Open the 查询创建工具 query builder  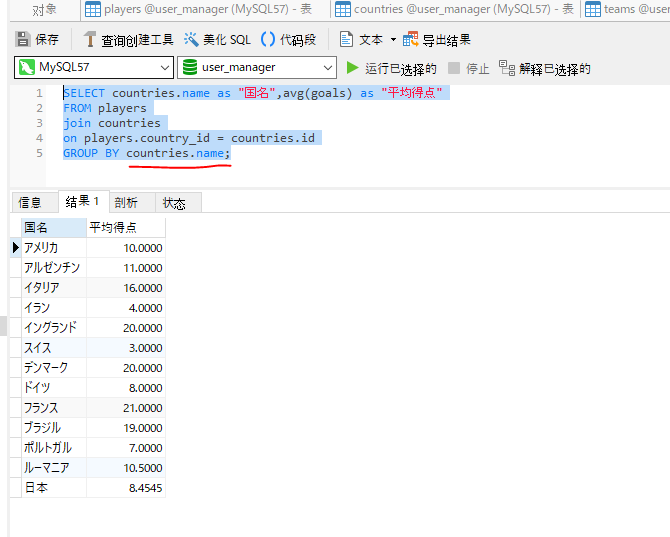click(x=128, y=40)
